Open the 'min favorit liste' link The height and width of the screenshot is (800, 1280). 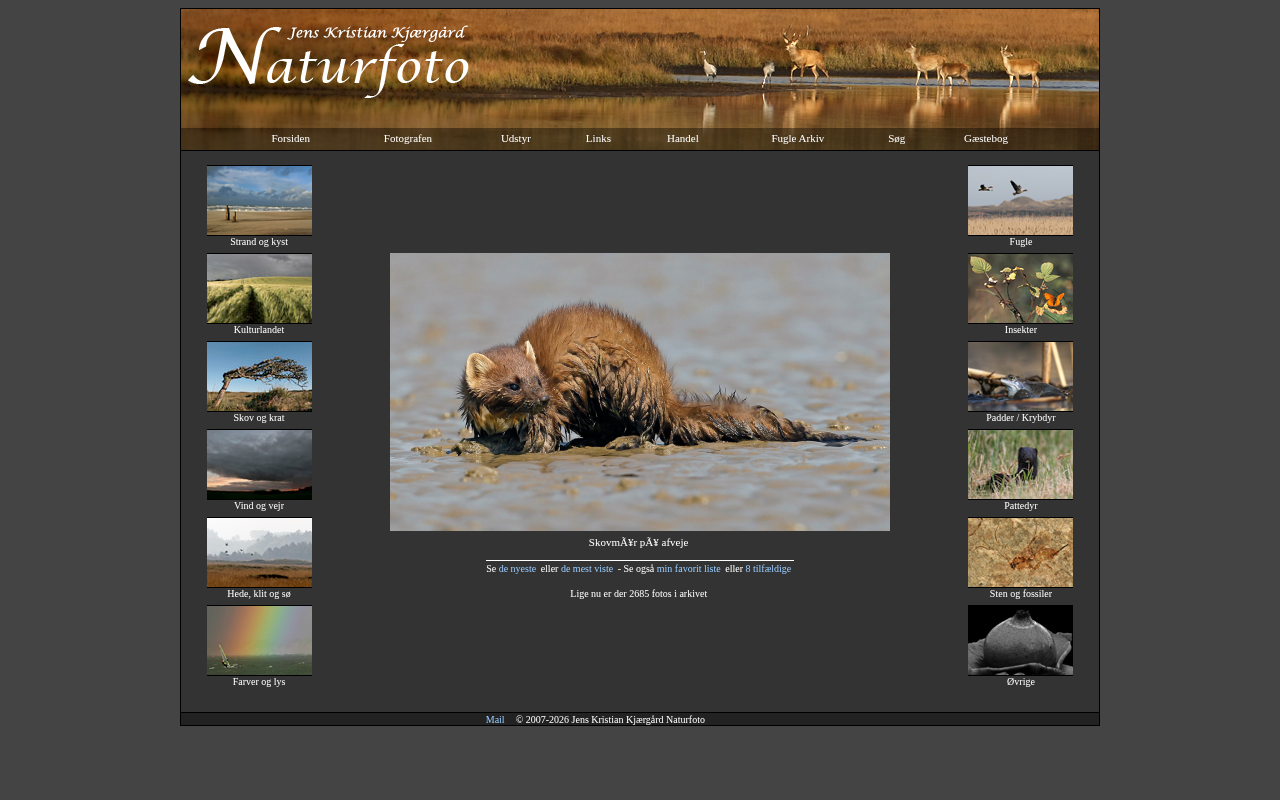pyautogui.click(x=688, y=569)
